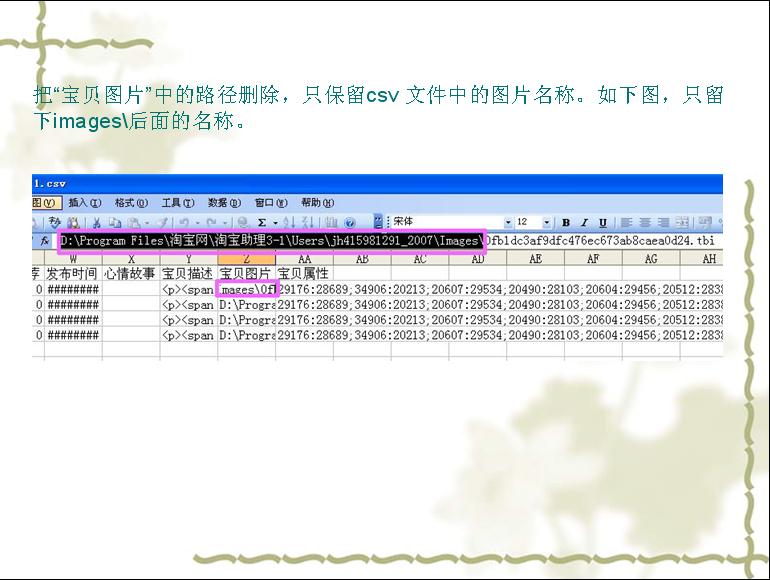Open the 窗口(W) menu
This screenshot has height=580, width=770.
coord(271,203)
